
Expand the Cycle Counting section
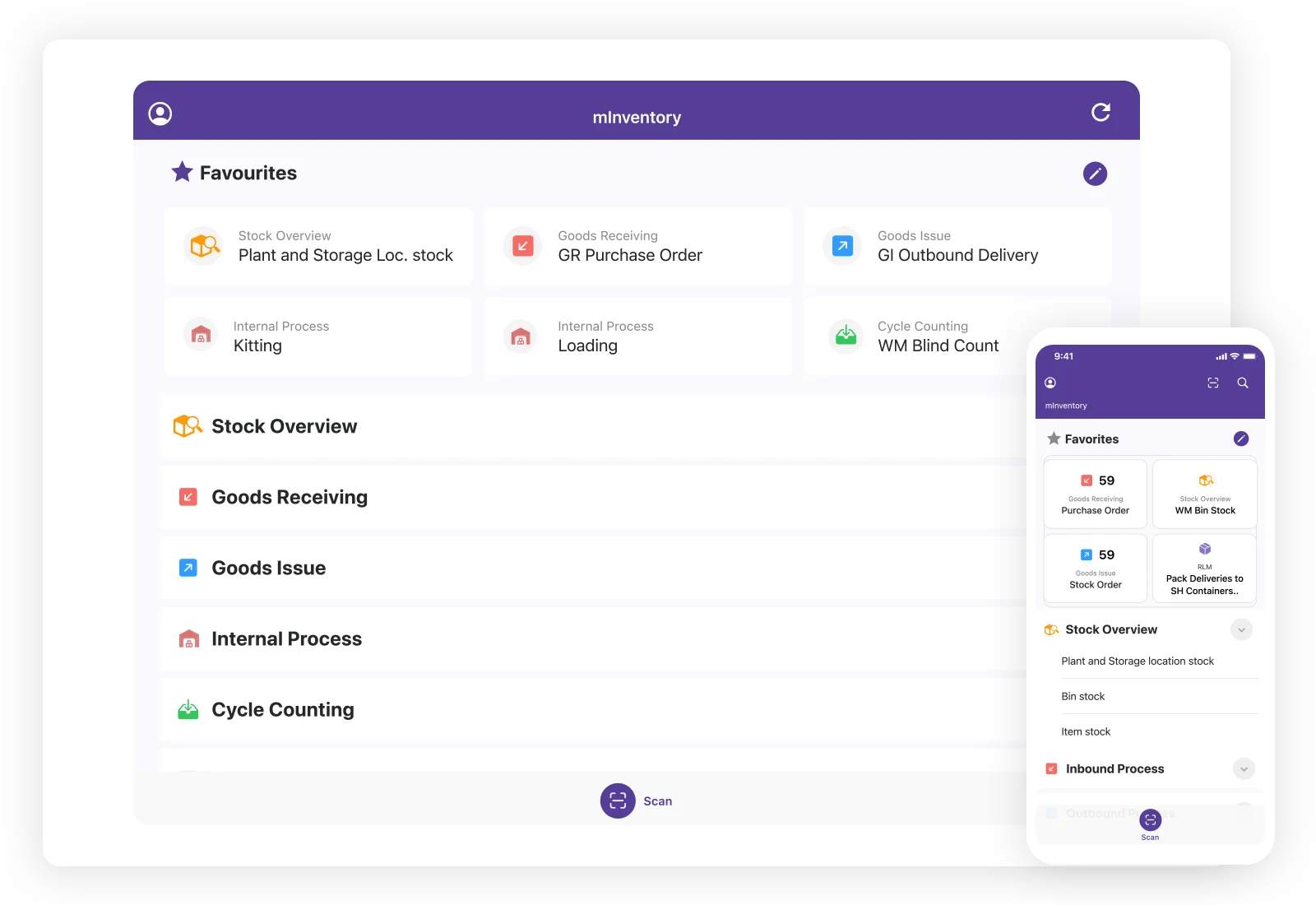[x=592, y=709]
